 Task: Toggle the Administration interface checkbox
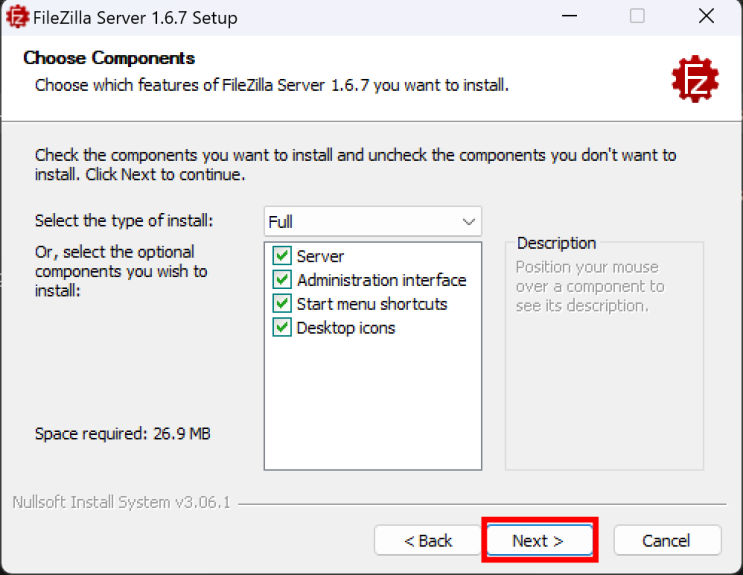(282, 280)
